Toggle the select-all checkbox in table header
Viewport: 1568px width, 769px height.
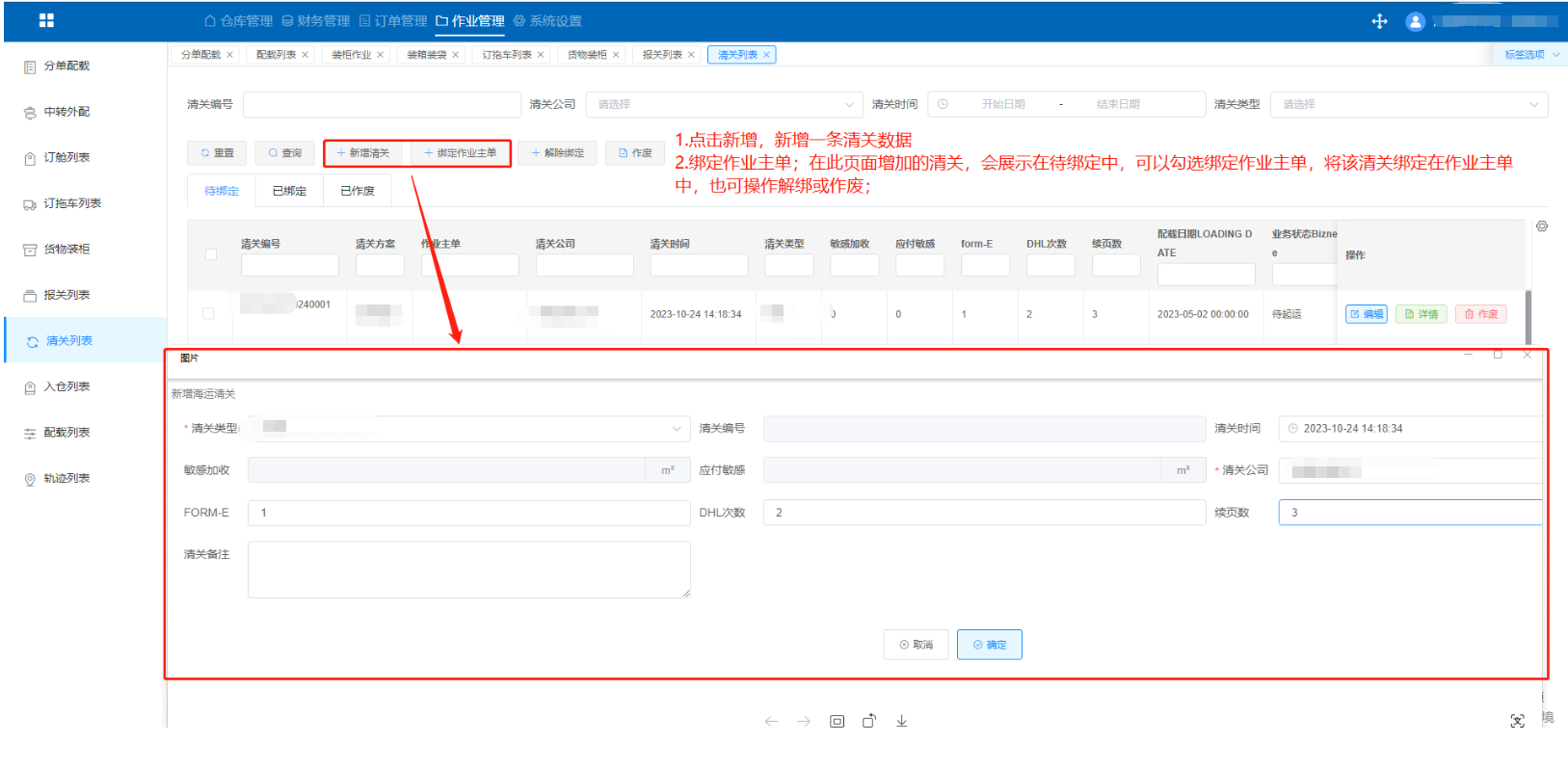coord(211,254)
